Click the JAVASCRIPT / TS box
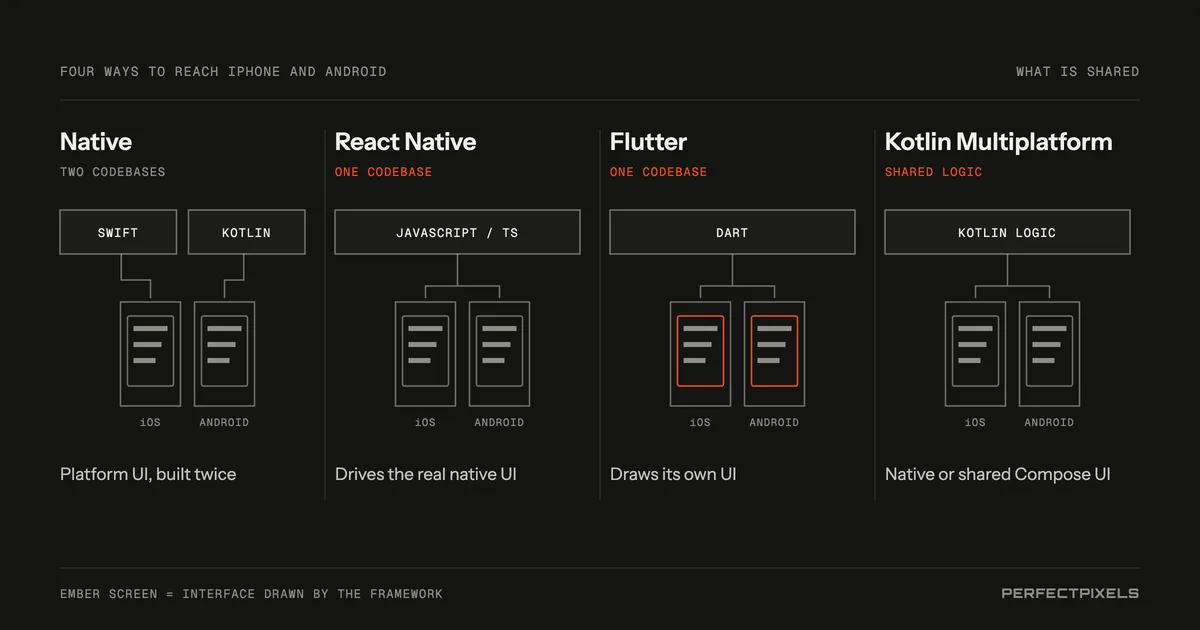Viewport: 1200px width, 630px height. tap(457, 232)
